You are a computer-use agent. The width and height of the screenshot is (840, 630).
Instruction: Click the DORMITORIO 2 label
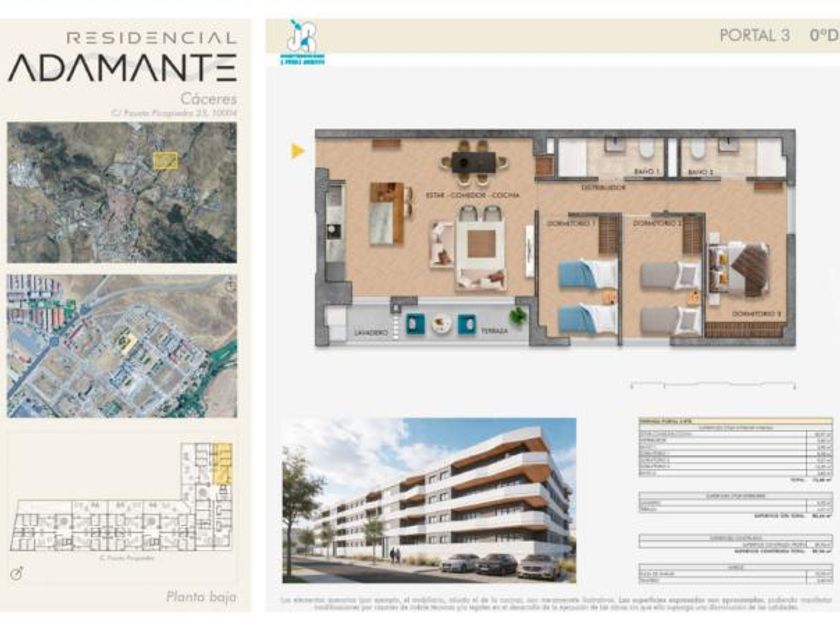coord(657,223)
